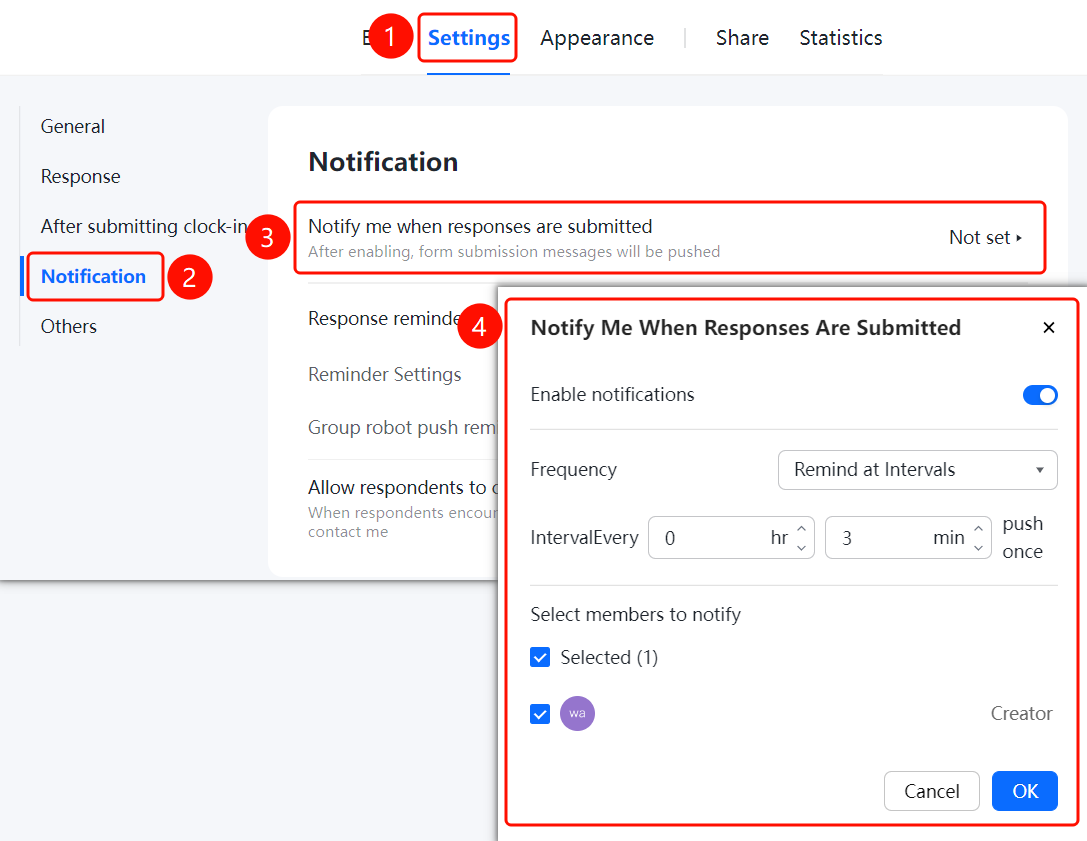This screenshot has width=1087, height=841.
Task: Click the Creator label
Action: 1021,713
